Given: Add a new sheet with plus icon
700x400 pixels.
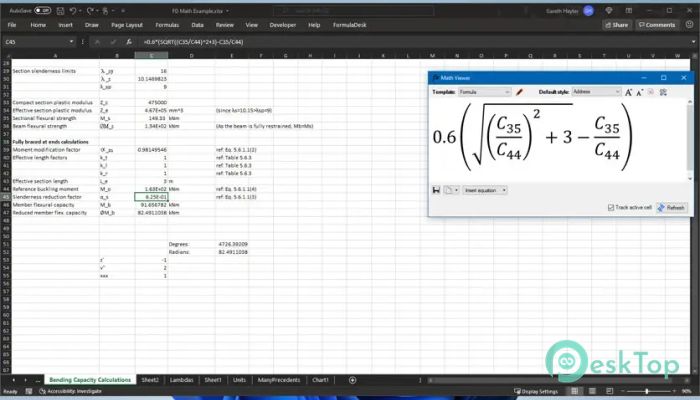Looking at the screenshot, I should [352, 380].
